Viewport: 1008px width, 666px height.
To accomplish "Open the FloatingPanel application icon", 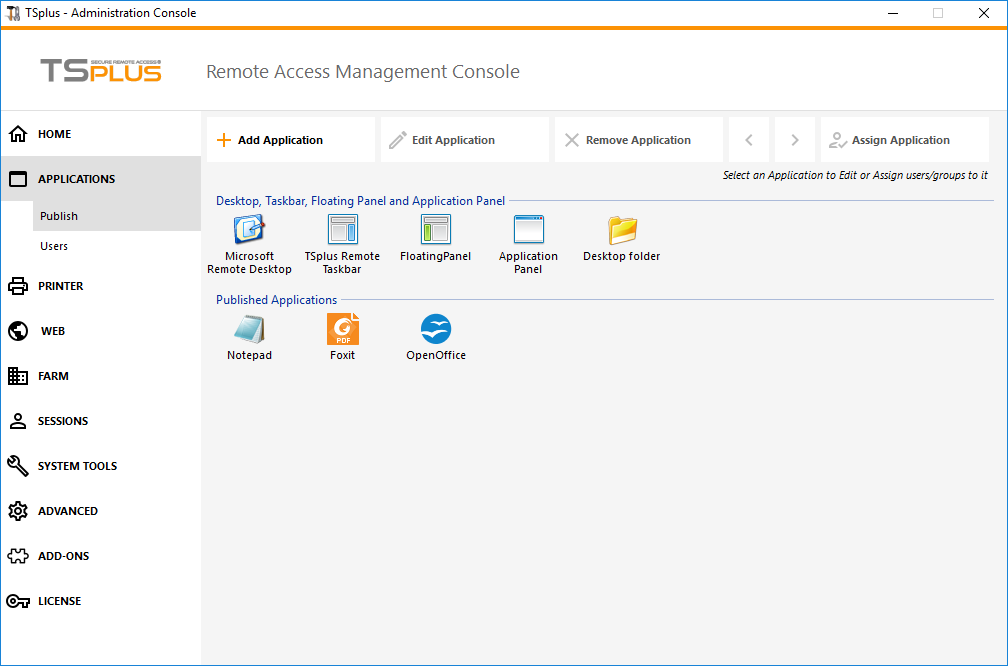I will pos(435,232).
